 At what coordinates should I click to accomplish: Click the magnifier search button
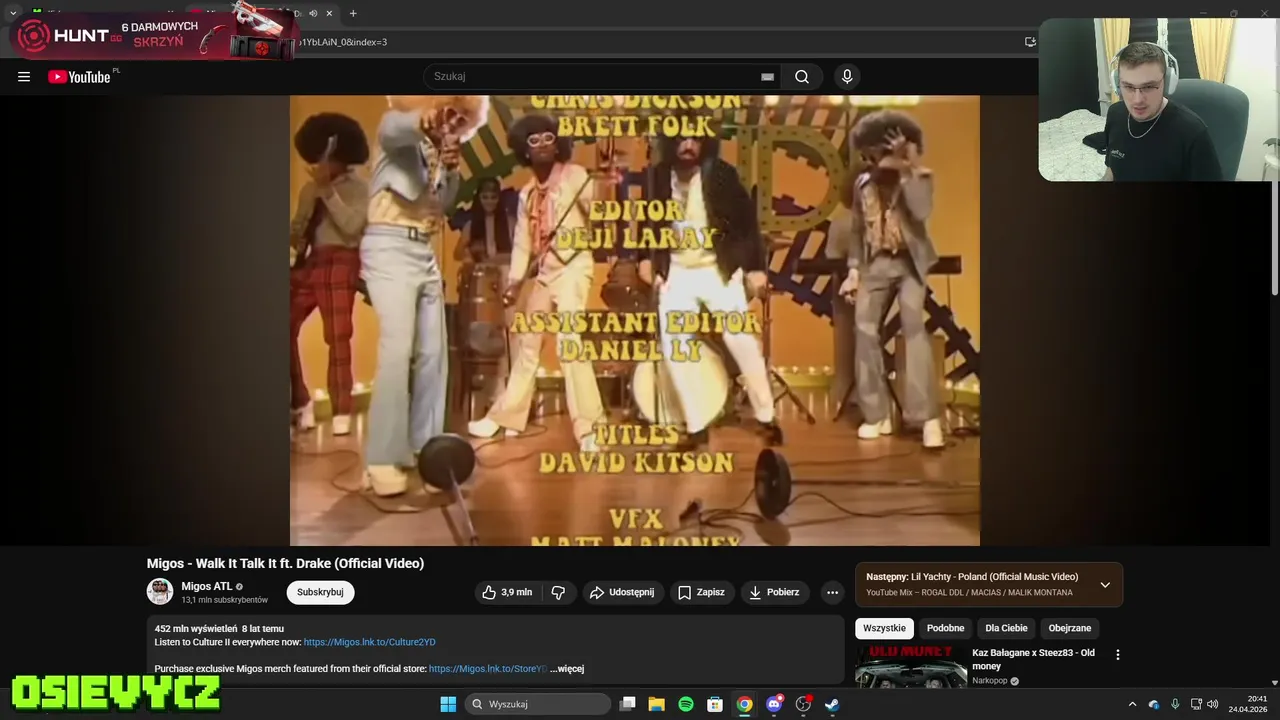click(802, 77)
